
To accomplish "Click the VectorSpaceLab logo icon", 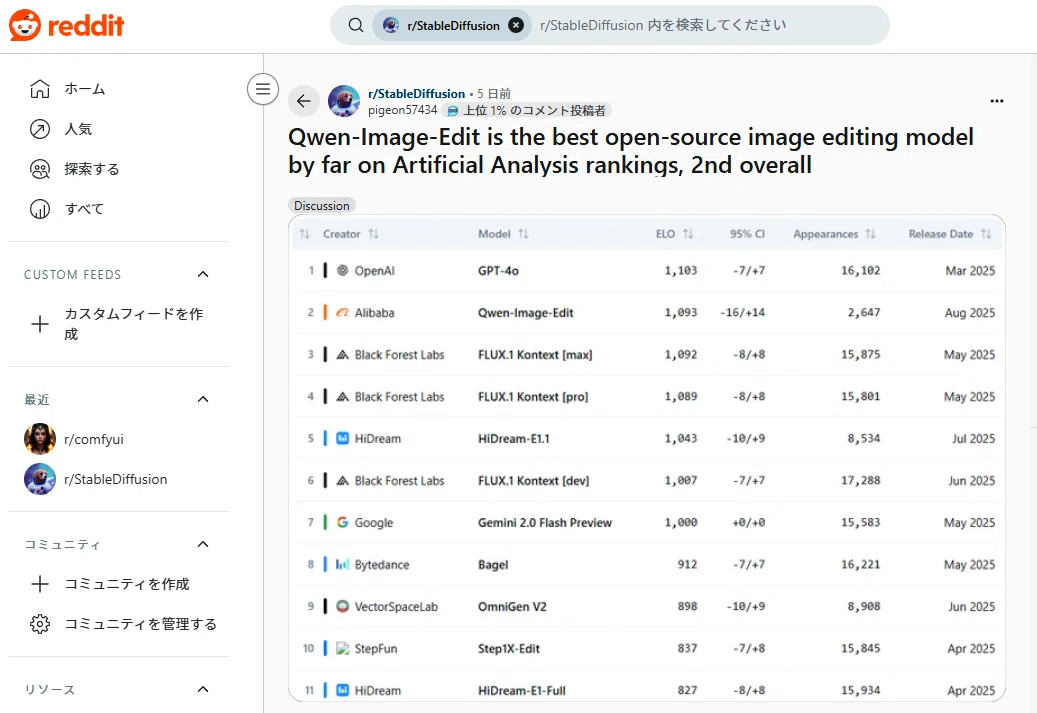I will click(x=343, y=606).
